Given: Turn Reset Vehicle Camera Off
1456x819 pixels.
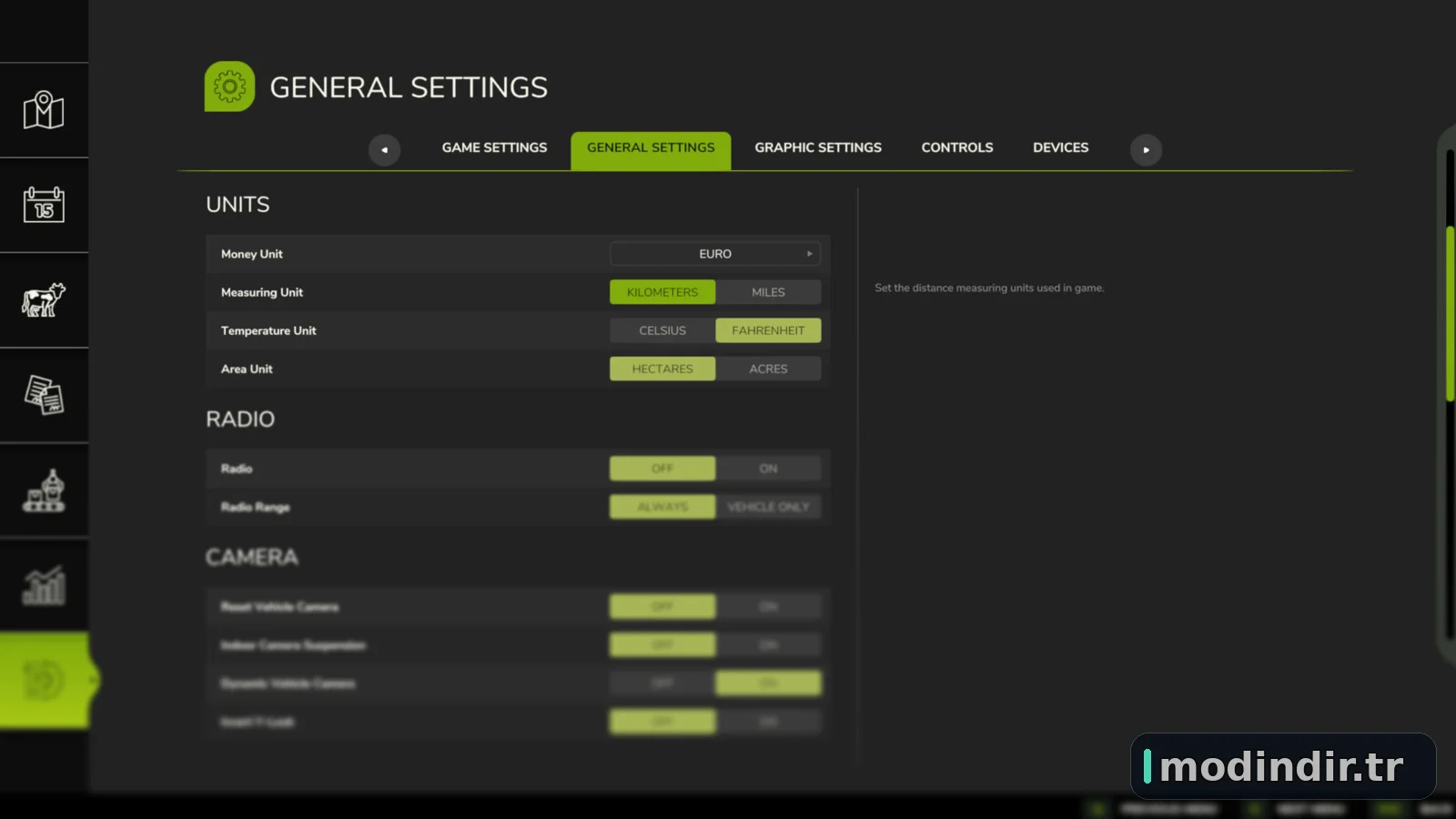Looking at the screenshot, I should [662, 607].
